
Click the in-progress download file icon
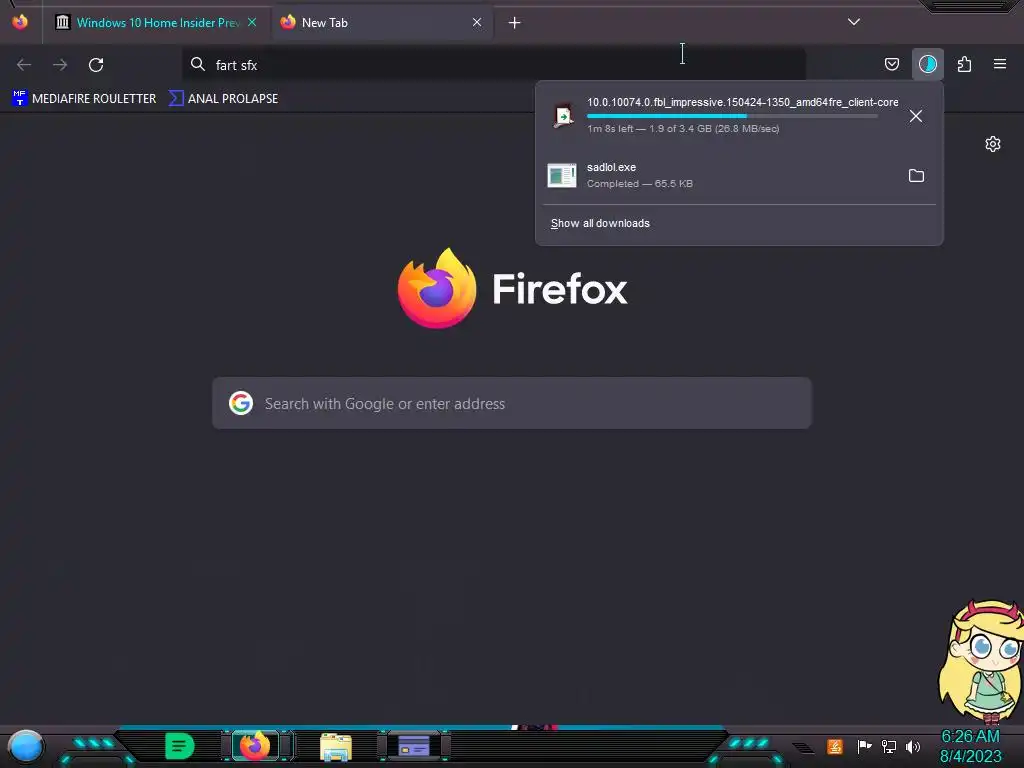[x=563, y=116]
